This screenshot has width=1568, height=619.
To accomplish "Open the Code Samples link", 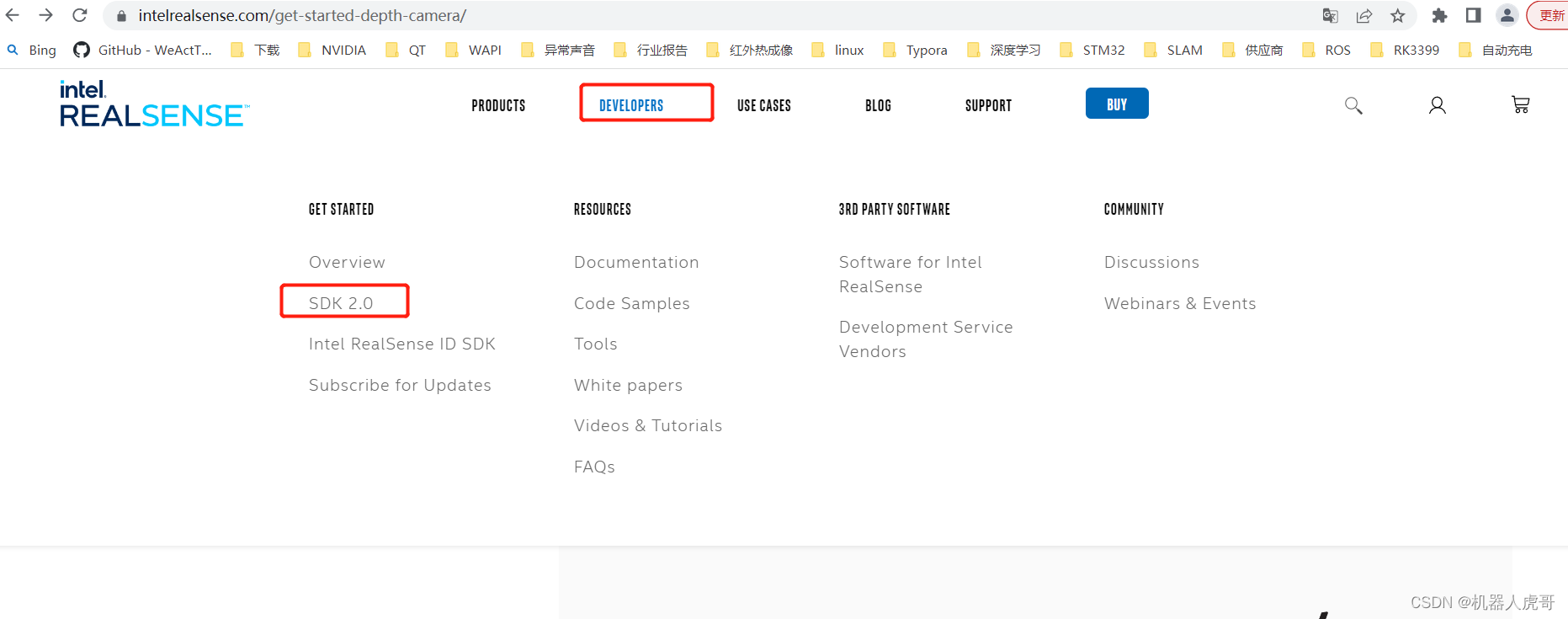I will 632,303.
